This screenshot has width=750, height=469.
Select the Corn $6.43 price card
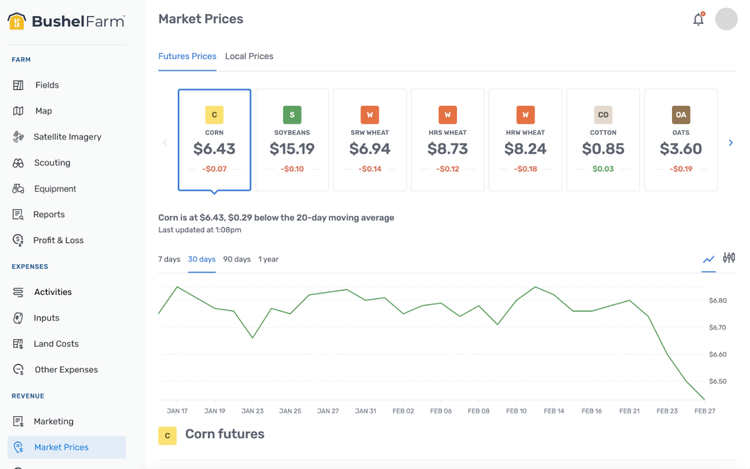[x=214, y=140]
